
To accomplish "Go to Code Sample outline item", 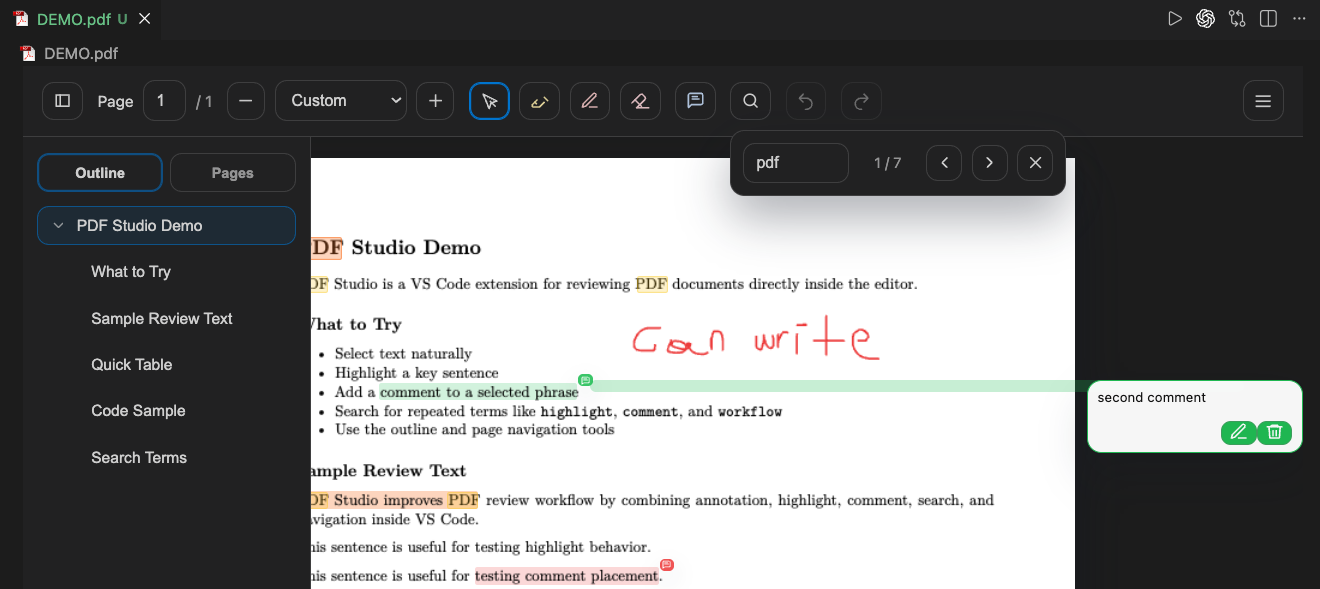I will point(138,411).
